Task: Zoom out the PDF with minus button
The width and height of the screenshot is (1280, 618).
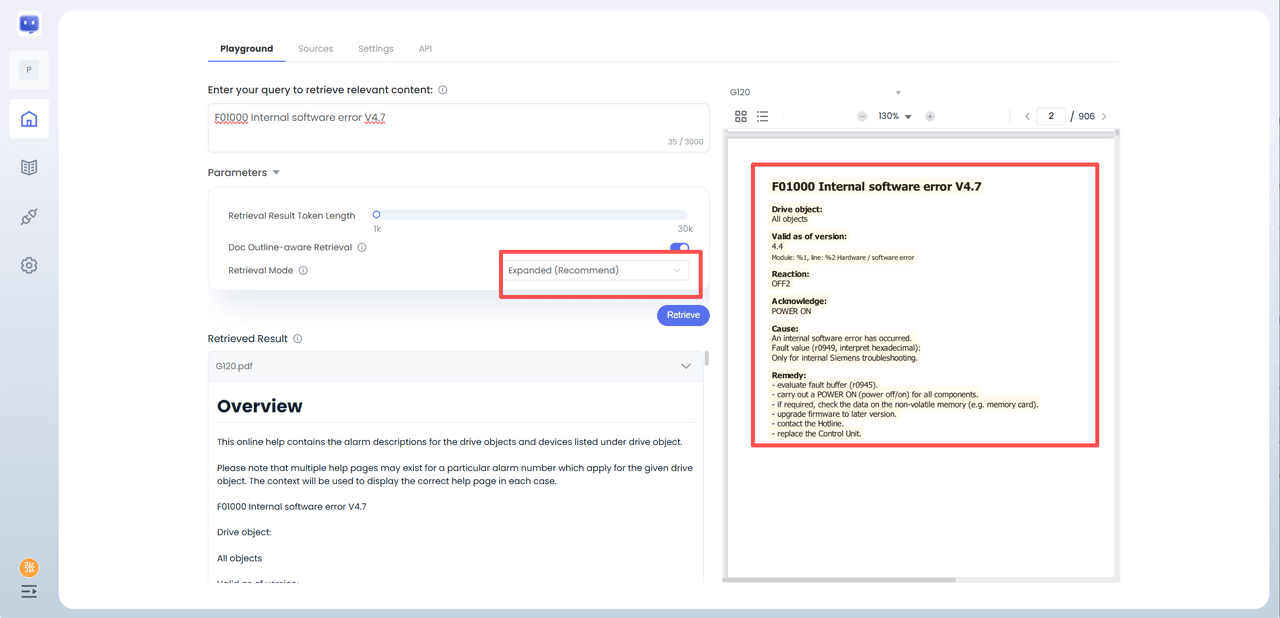Action: (862, 117)
